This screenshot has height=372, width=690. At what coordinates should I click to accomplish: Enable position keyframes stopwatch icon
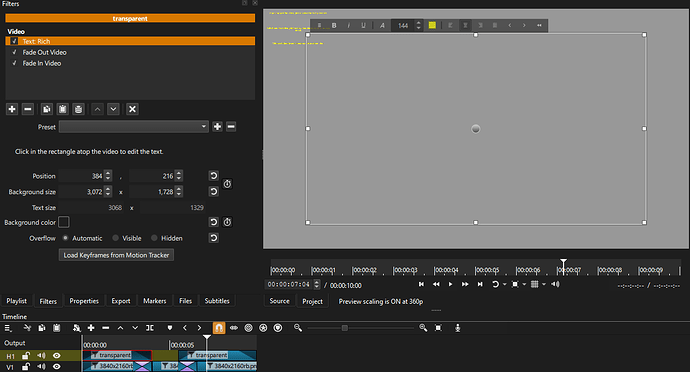tap(227, 184)
